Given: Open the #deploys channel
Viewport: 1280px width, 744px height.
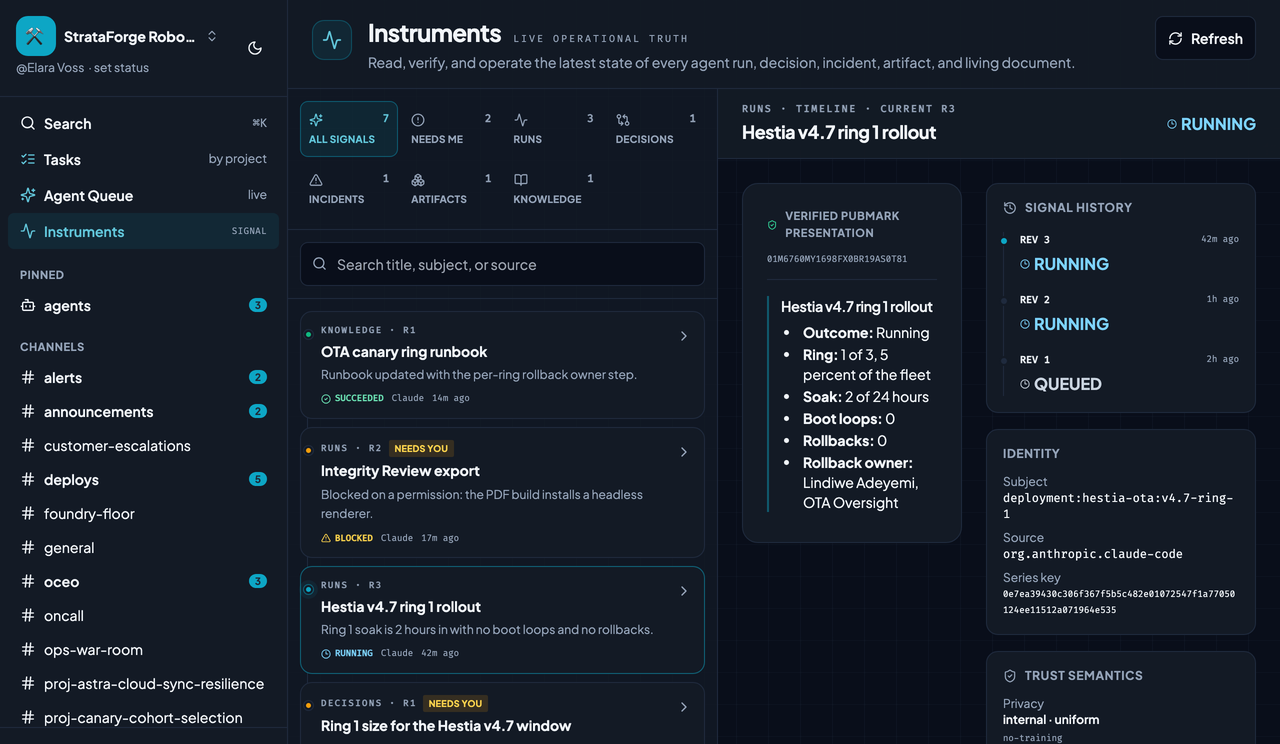Looking at the screenshot, I should pyautogui.click(x=143, y=480).
